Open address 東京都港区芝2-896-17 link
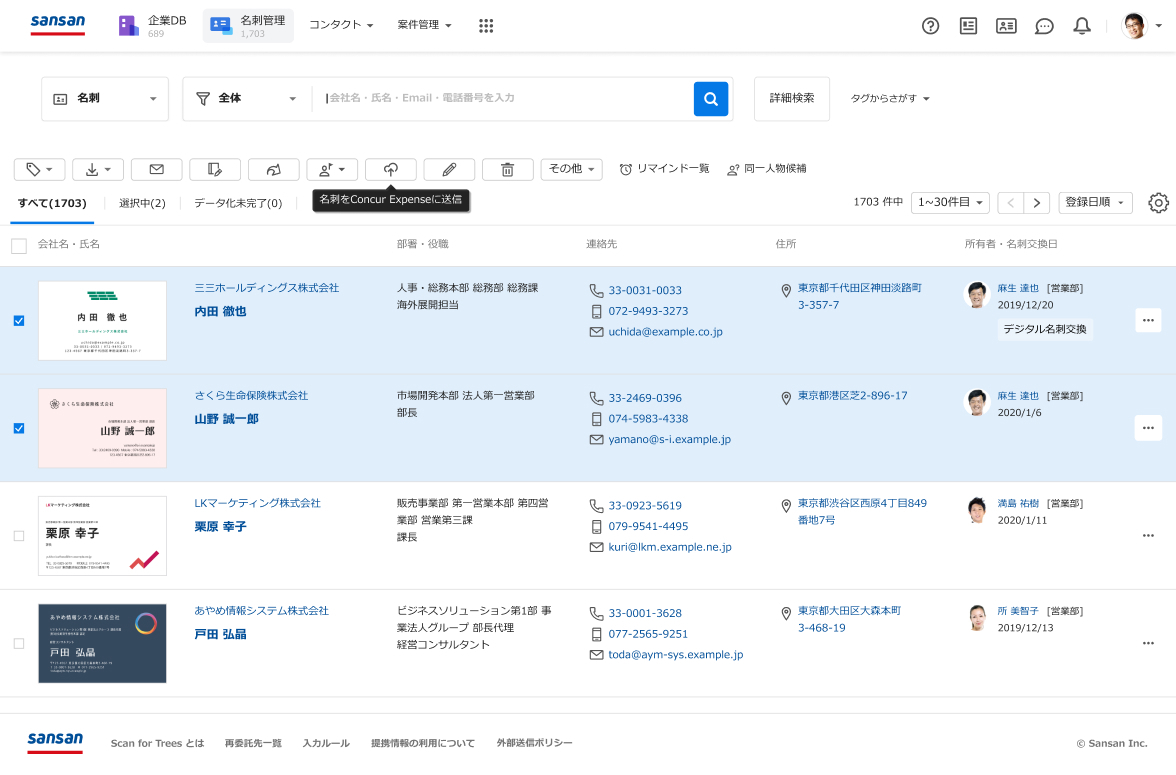The height and width of the screenshot is (775, 1176). point(853,395)
